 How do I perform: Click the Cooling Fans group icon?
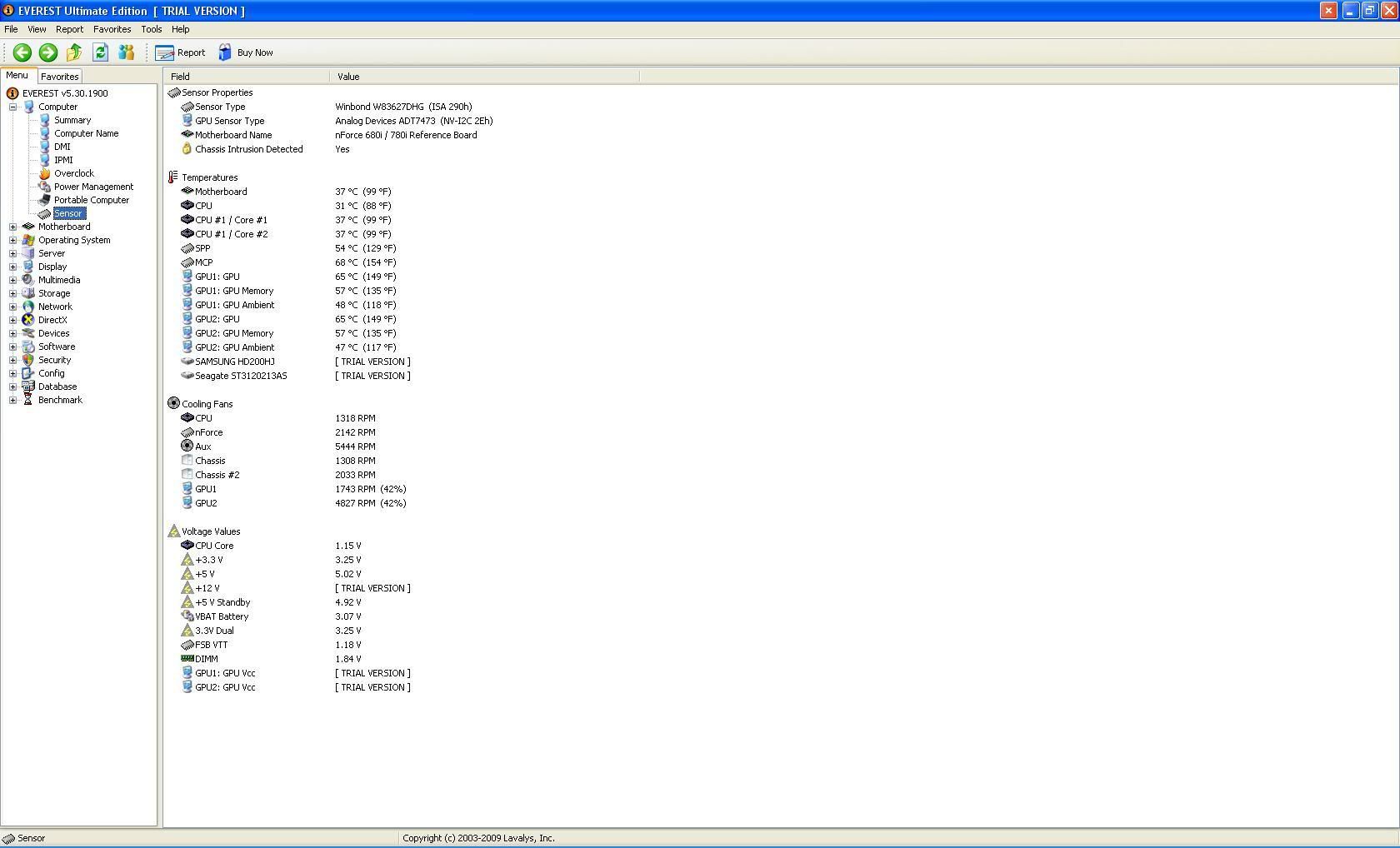click(173, 403)
